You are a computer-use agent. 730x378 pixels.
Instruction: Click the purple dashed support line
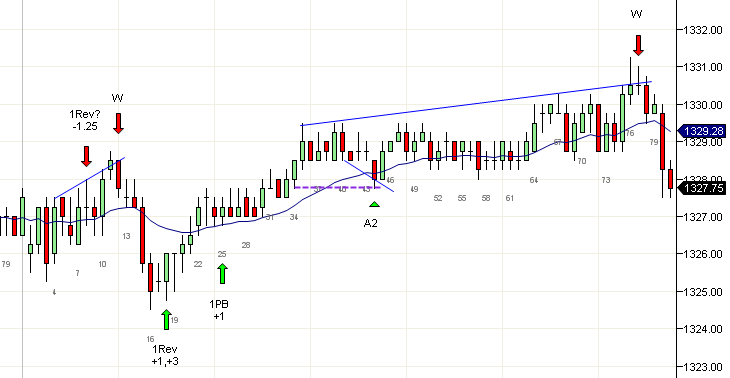coord(338,188)
